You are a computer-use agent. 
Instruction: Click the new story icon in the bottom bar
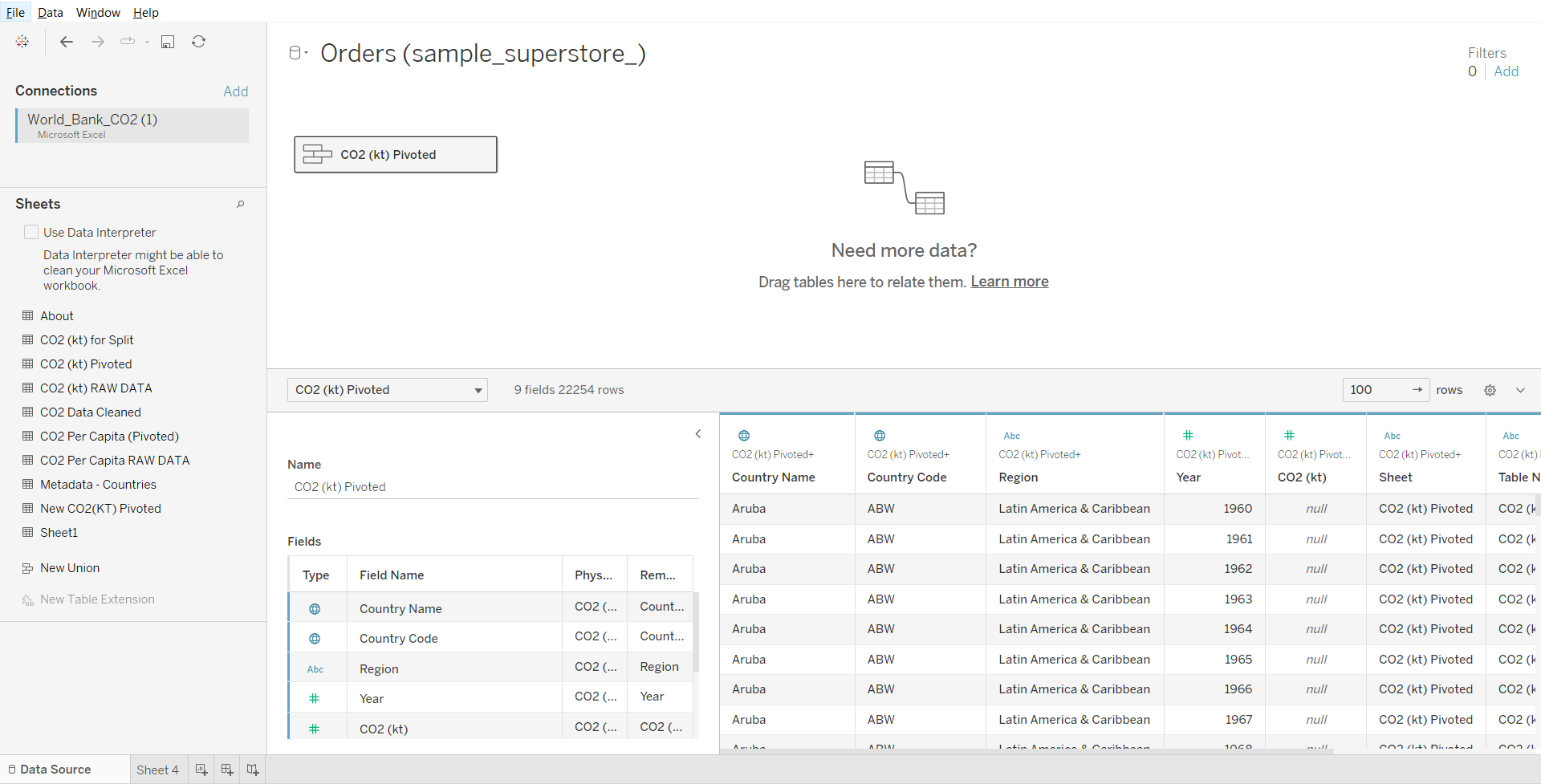[253, 770]
